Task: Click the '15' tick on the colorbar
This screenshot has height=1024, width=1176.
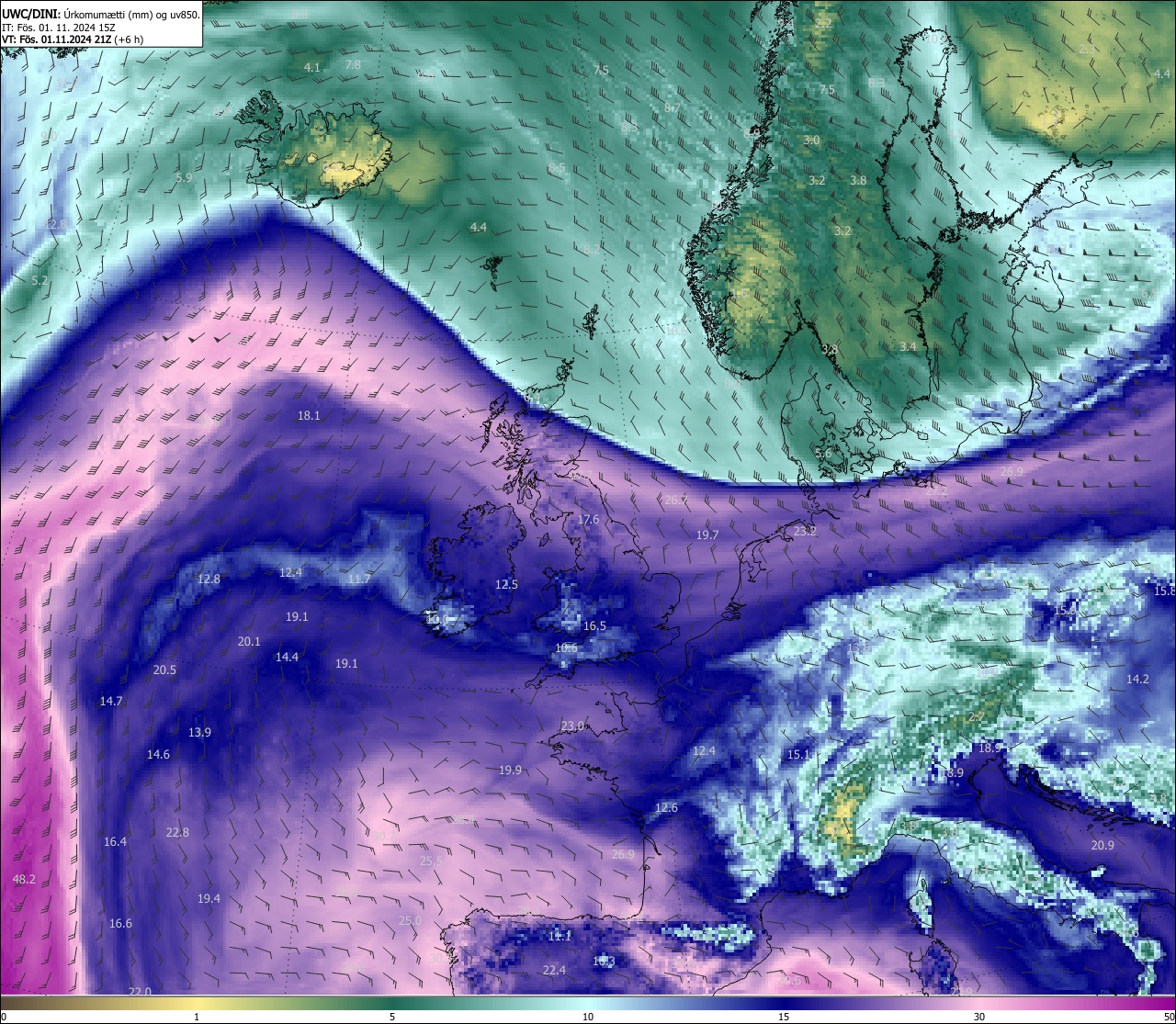Action: click(x=784, y=1017)
